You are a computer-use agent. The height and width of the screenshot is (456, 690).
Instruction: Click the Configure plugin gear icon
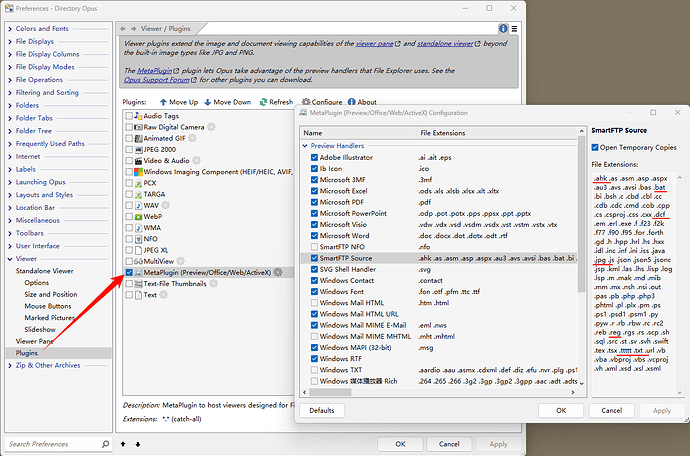click(306, 102)
